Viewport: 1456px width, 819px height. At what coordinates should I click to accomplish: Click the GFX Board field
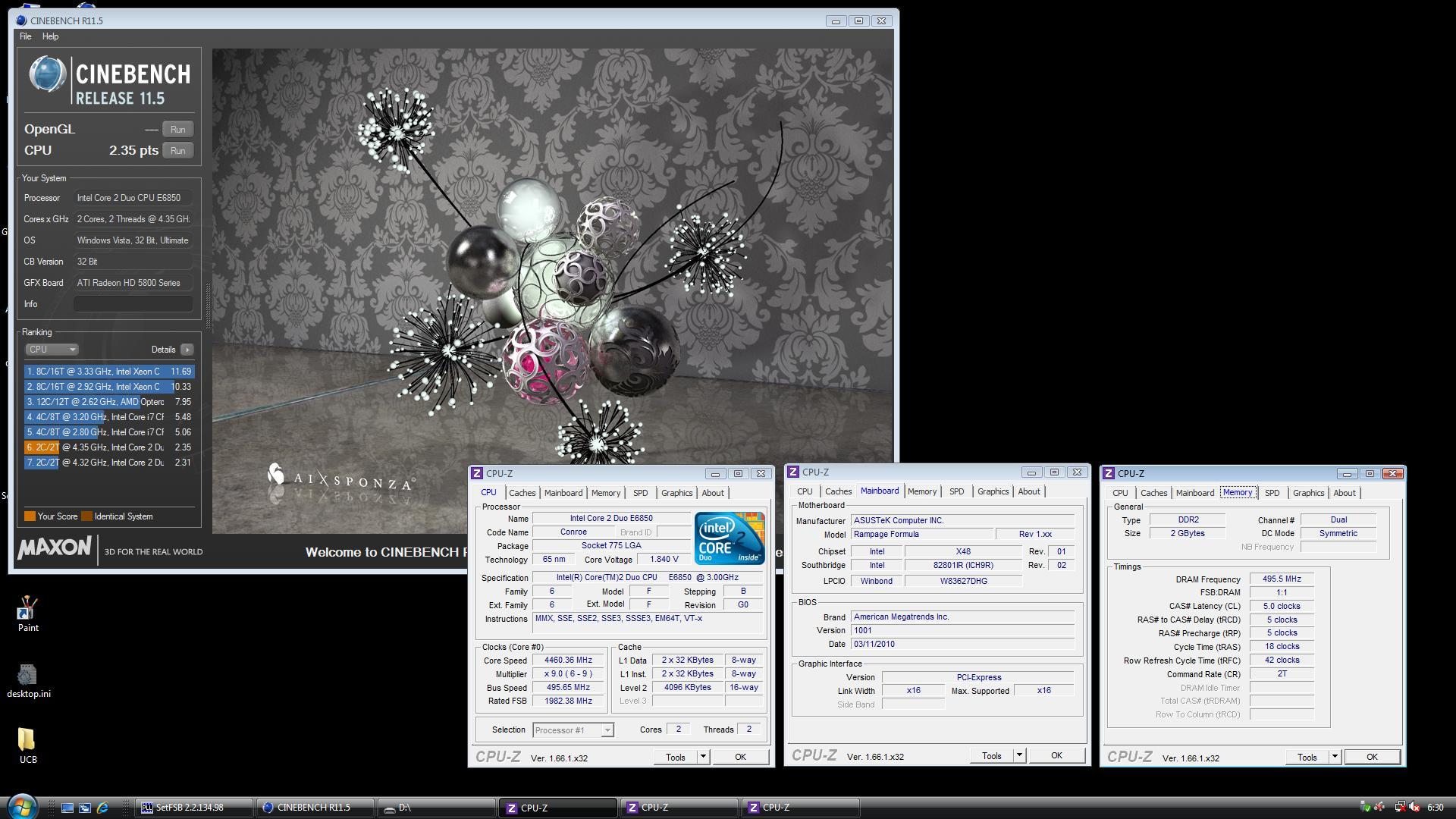pos(133,283)
